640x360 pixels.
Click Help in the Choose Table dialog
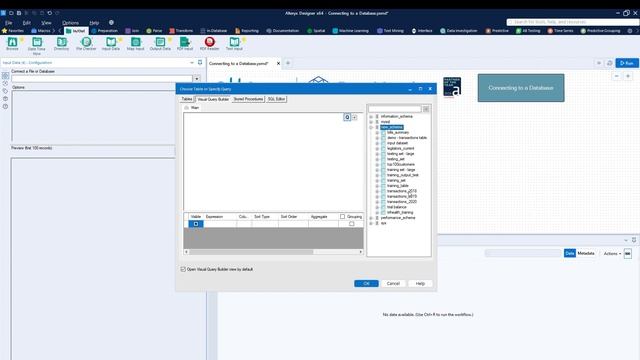point(420,283)
